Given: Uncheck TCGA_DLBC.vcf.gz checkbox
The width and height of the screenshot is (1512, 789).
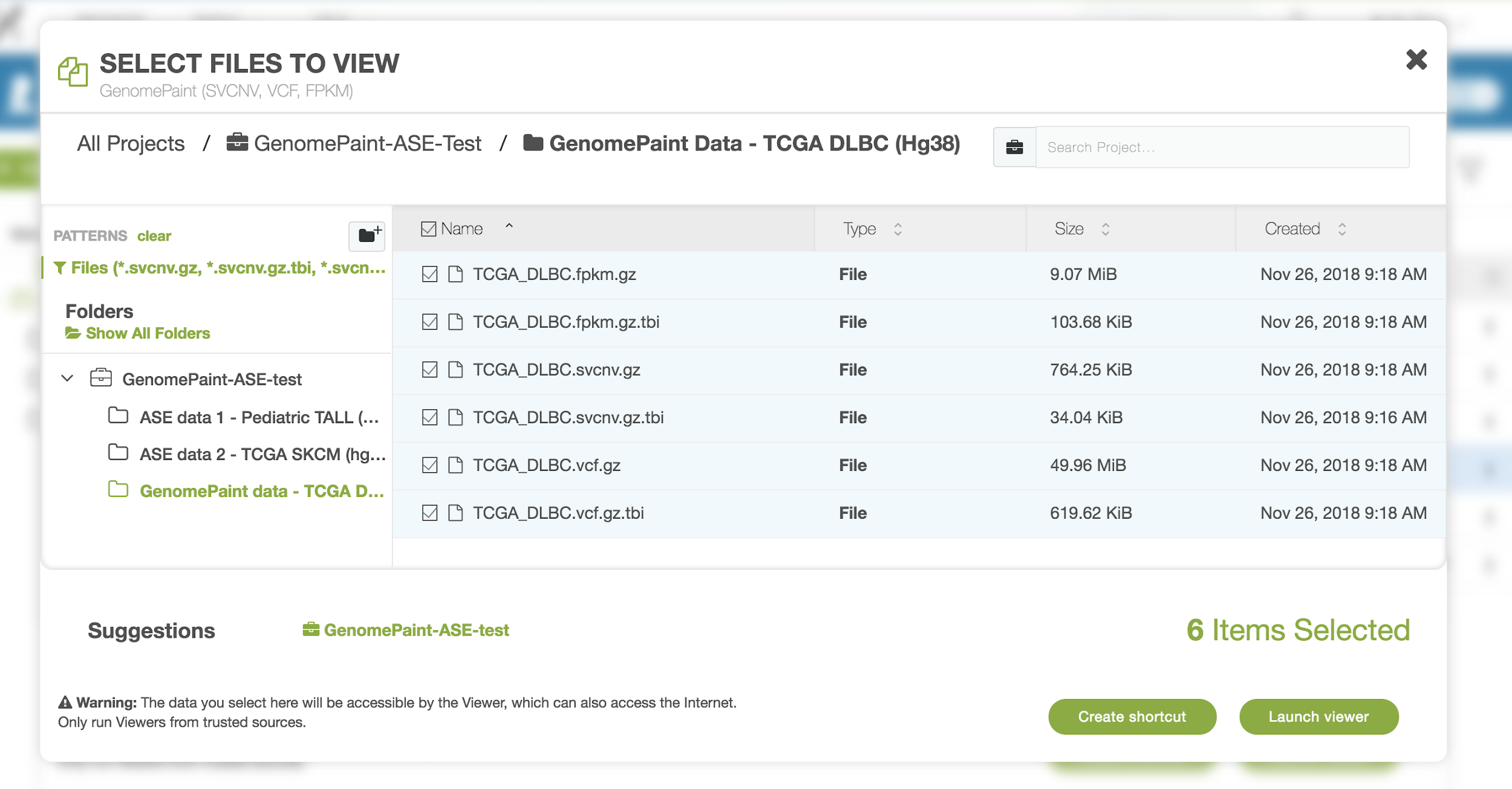Looking at the screenshot, I should coord(429,465).
